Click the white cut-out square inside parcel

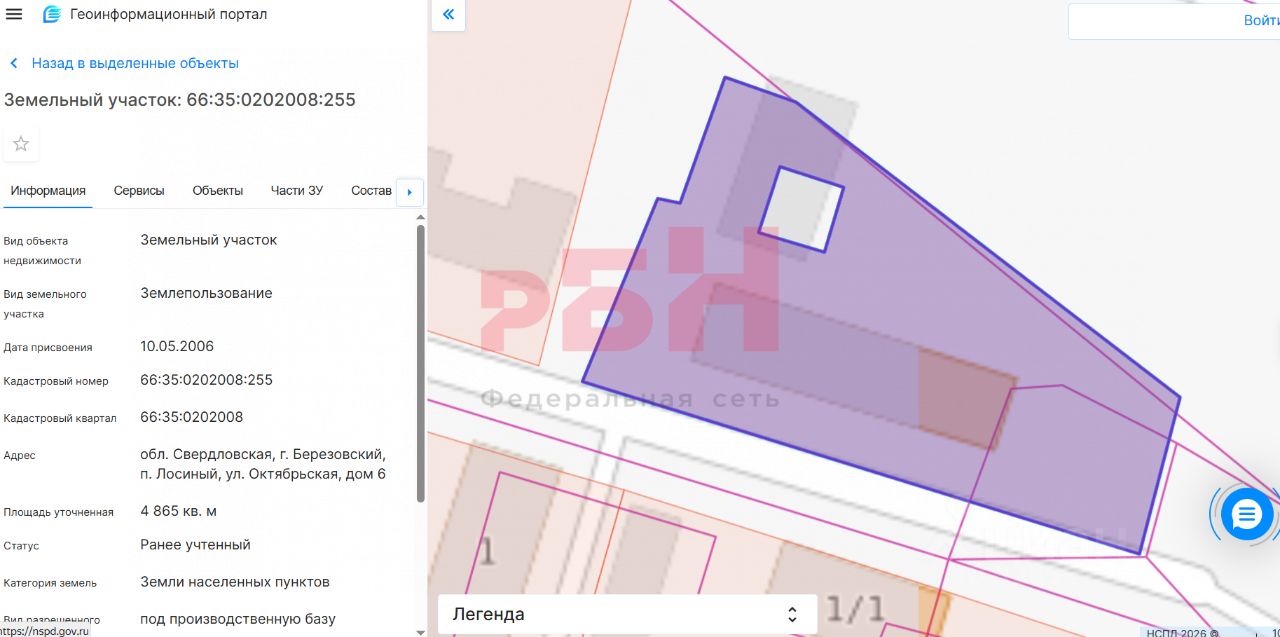click(801, 209)
